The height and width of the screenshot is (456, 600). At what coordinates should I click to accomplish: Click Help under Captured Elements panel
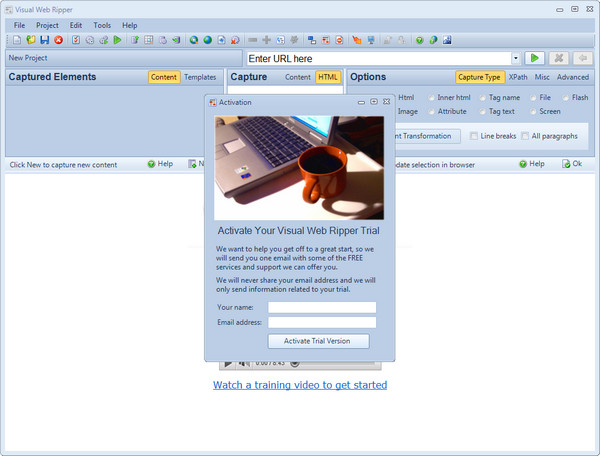pyautogui.click(x=160, y=164)
